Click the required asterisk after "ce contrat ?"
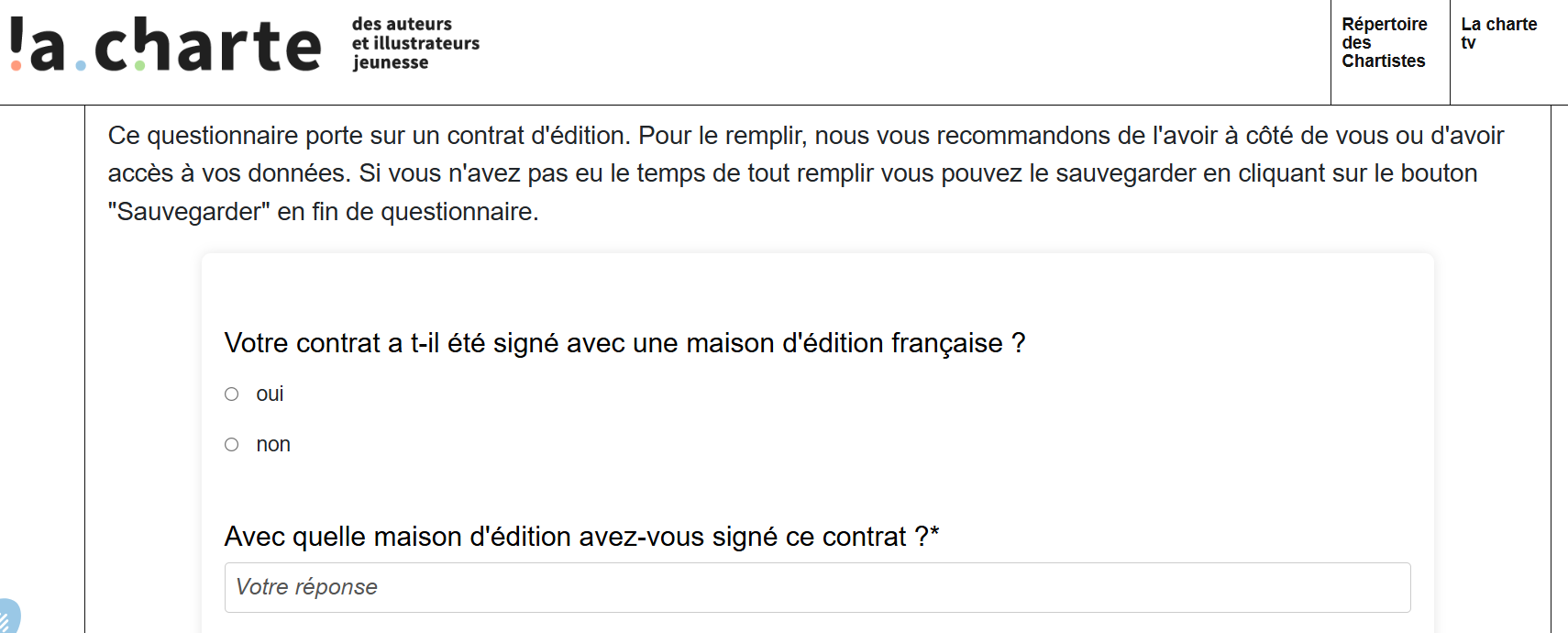 point(934,533)
